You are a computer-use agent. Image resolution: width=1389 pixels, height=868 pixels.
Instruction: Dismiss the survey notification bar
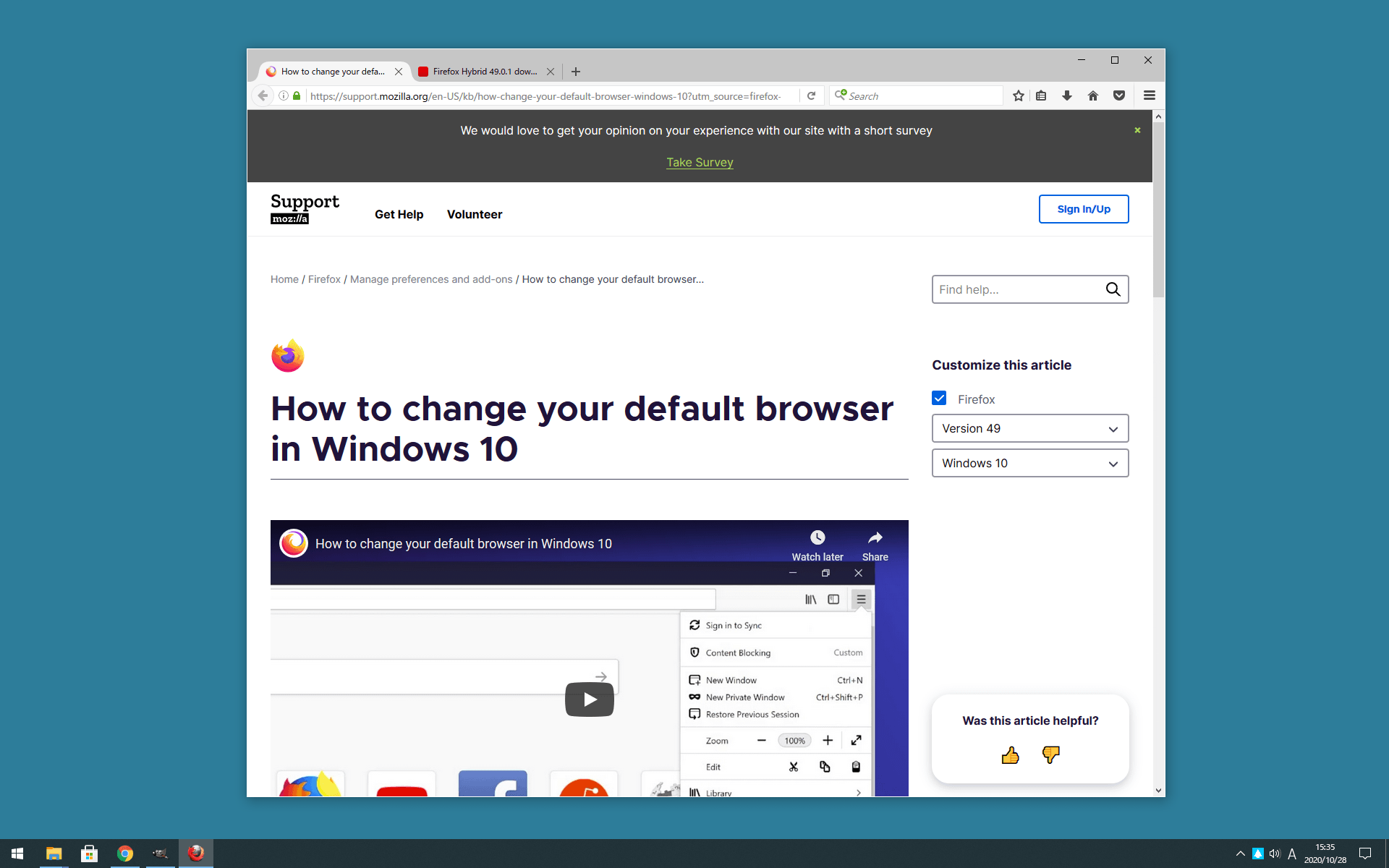tap(1138, 129)
